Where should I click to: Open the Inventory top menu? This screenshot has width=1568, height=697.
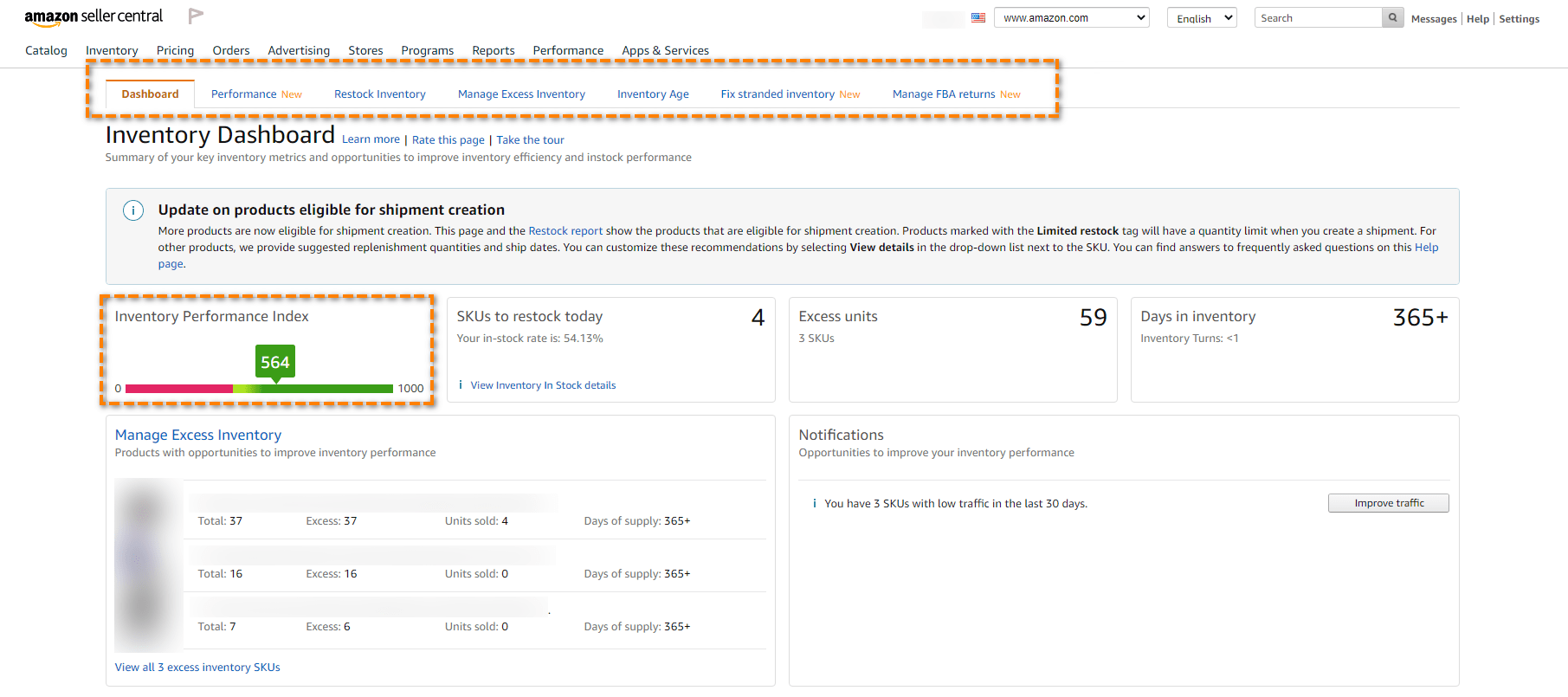(112, 50)
